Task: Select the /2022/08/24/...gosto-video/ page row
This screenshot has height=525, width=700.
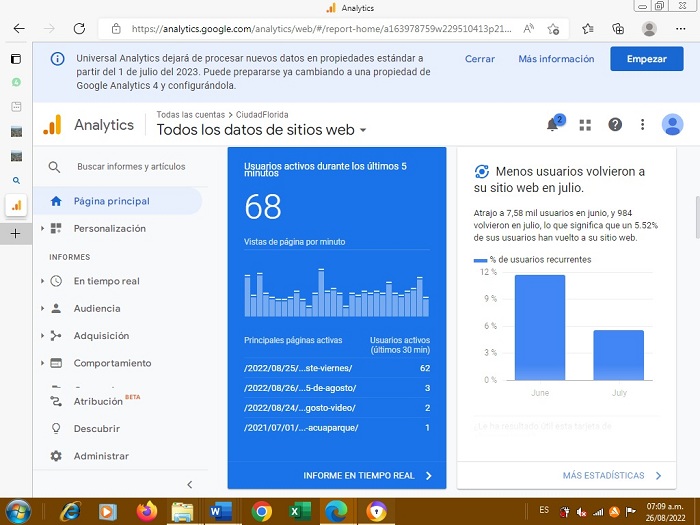Action: 337,408
